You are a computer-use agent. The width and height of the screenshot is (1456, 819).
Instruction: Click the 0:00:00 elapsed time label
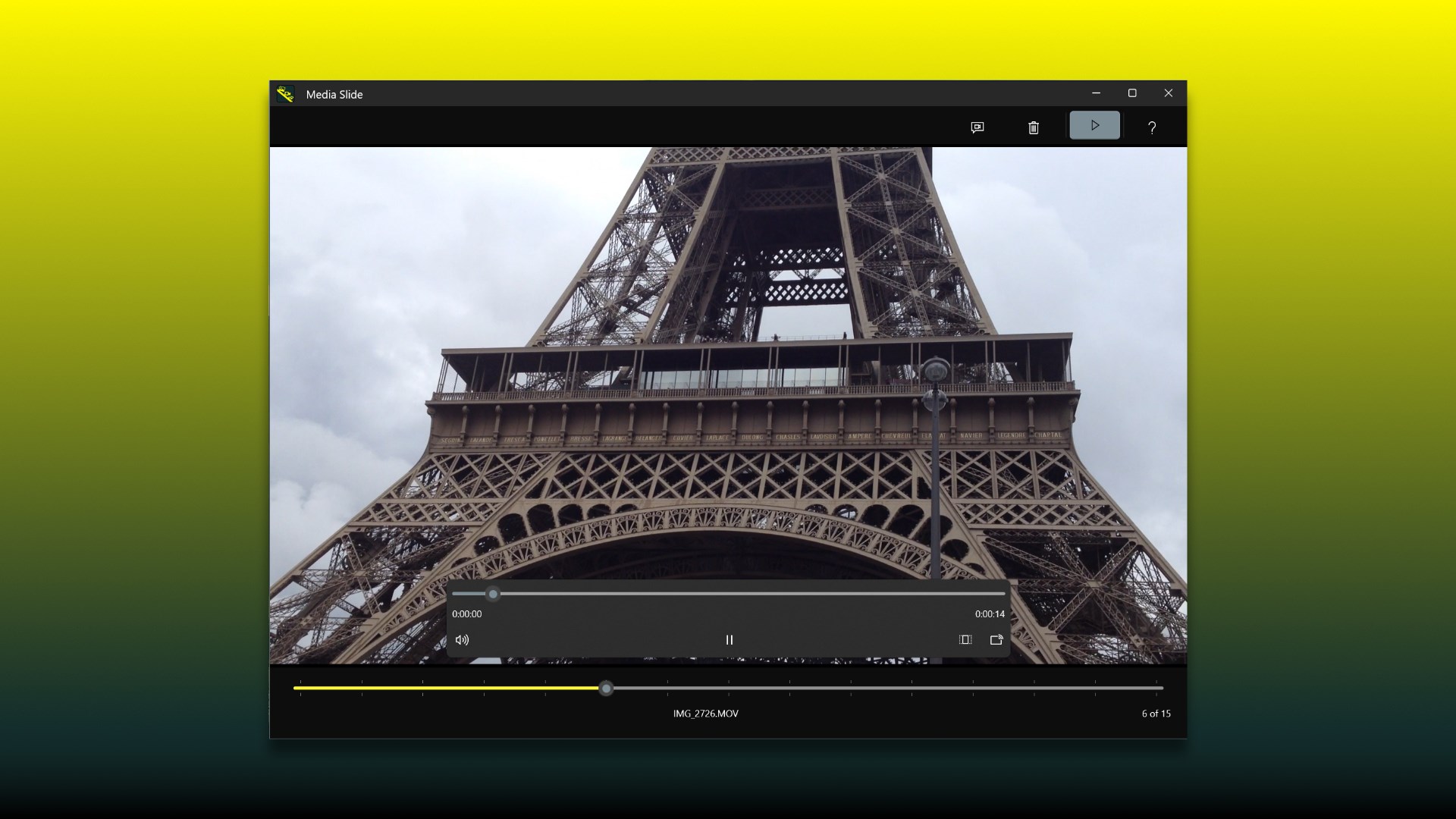pos(466,614)
